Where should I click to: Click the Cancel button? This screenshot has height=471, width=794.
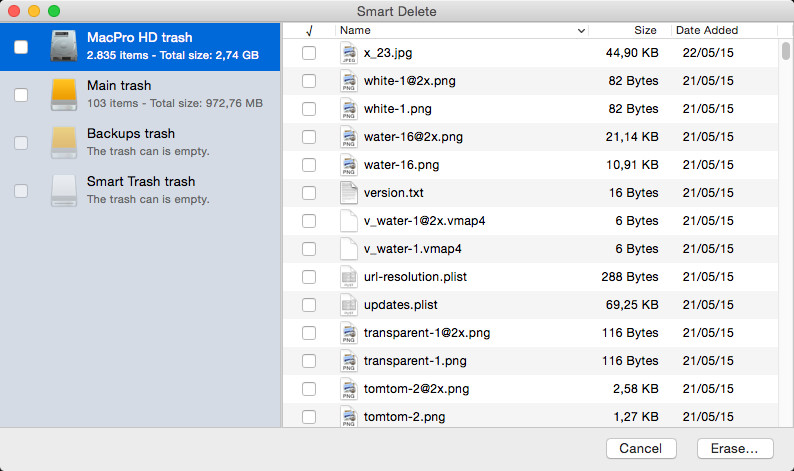click(641, 449)
